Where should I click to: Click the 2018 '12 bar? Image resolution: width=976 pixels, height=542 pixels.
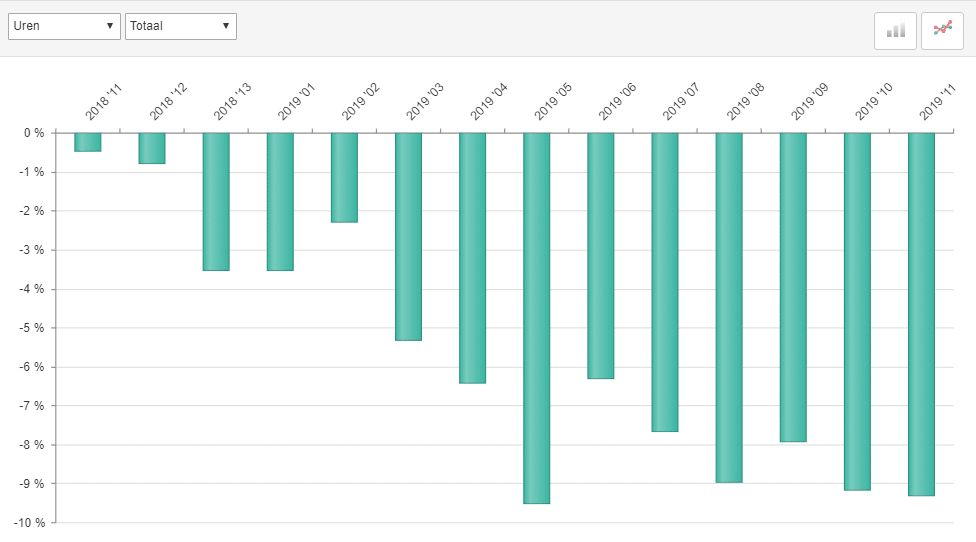coord(152,148)
